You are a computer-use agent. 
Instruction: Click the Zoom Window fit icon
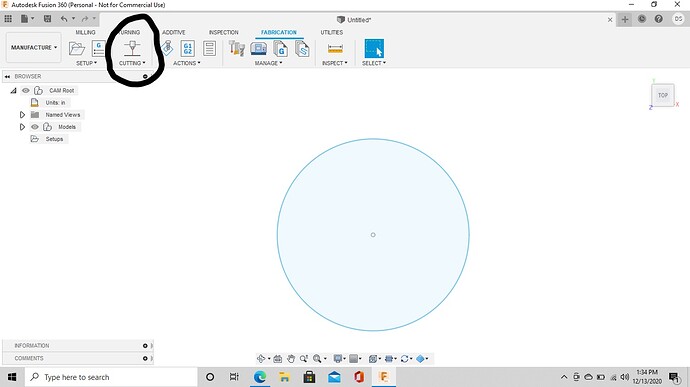tap(317, 358)
